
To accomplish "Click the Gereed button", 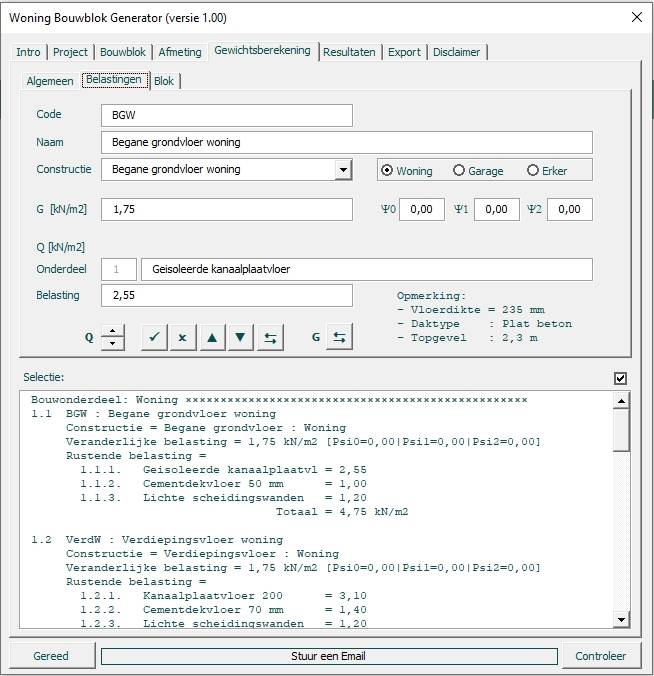I will [51, 656].
